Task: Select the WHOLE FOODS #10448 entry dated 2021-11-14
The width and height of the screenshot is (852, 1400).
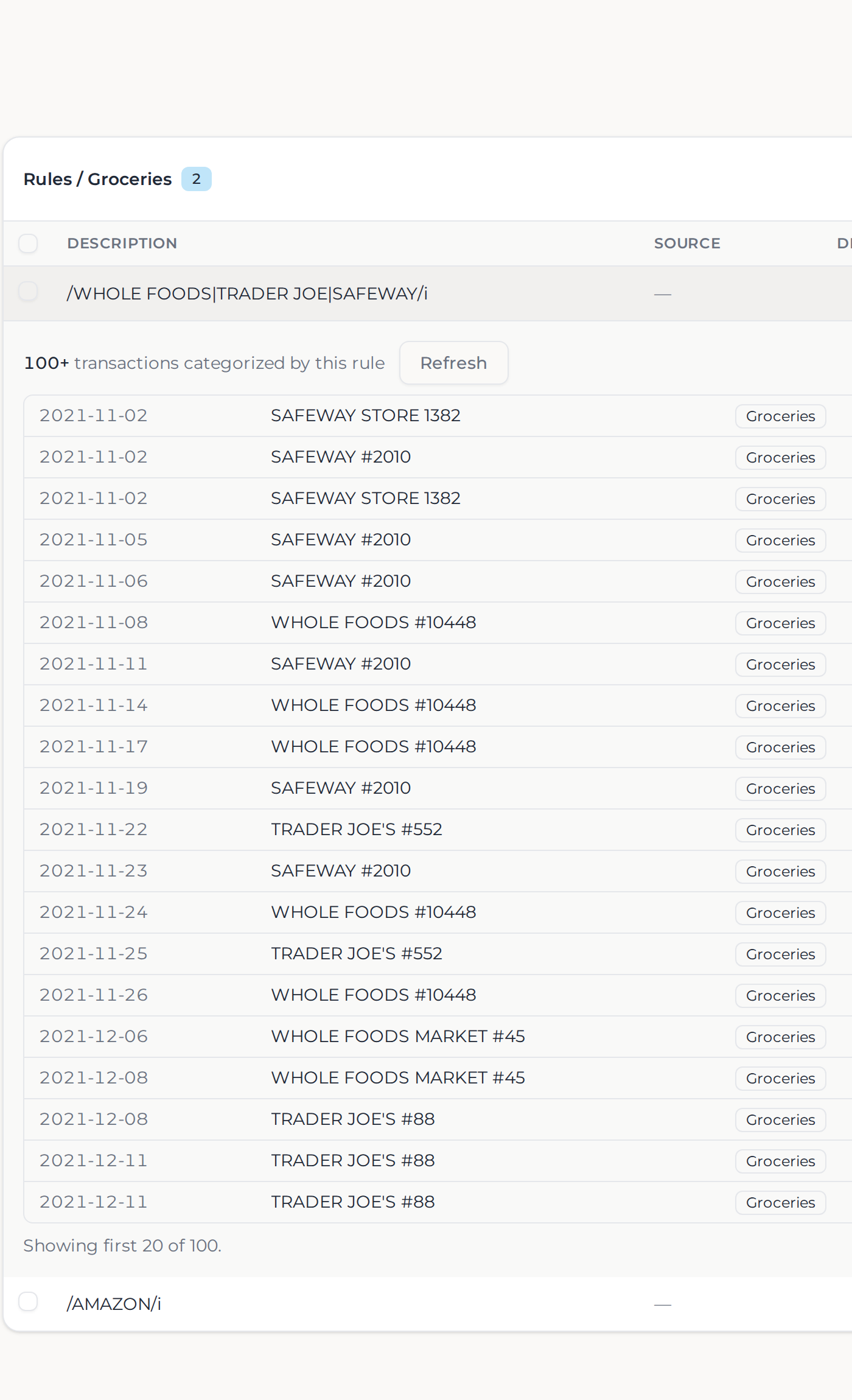Action: point(374,705)
